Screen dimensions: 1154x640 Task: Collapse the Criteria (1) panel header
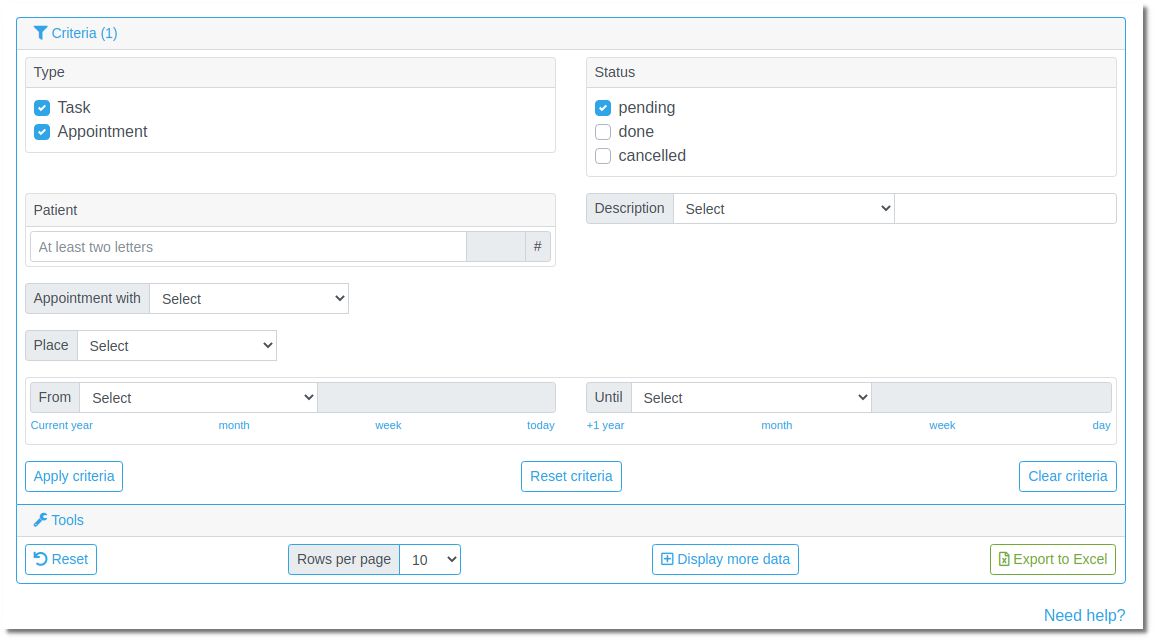571,34
